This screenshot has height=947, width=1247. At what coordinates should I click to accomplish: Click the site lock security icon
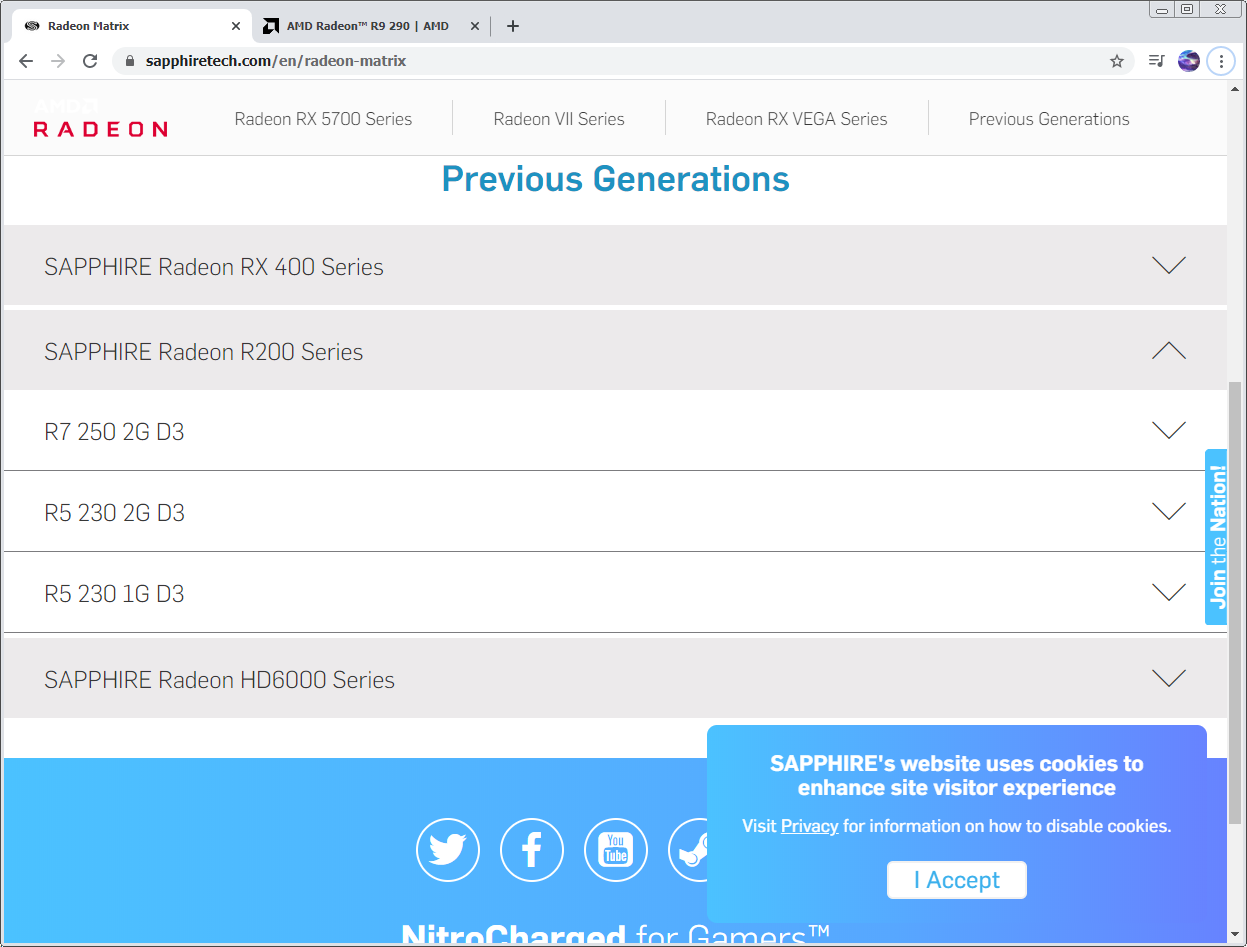(129, 61)
